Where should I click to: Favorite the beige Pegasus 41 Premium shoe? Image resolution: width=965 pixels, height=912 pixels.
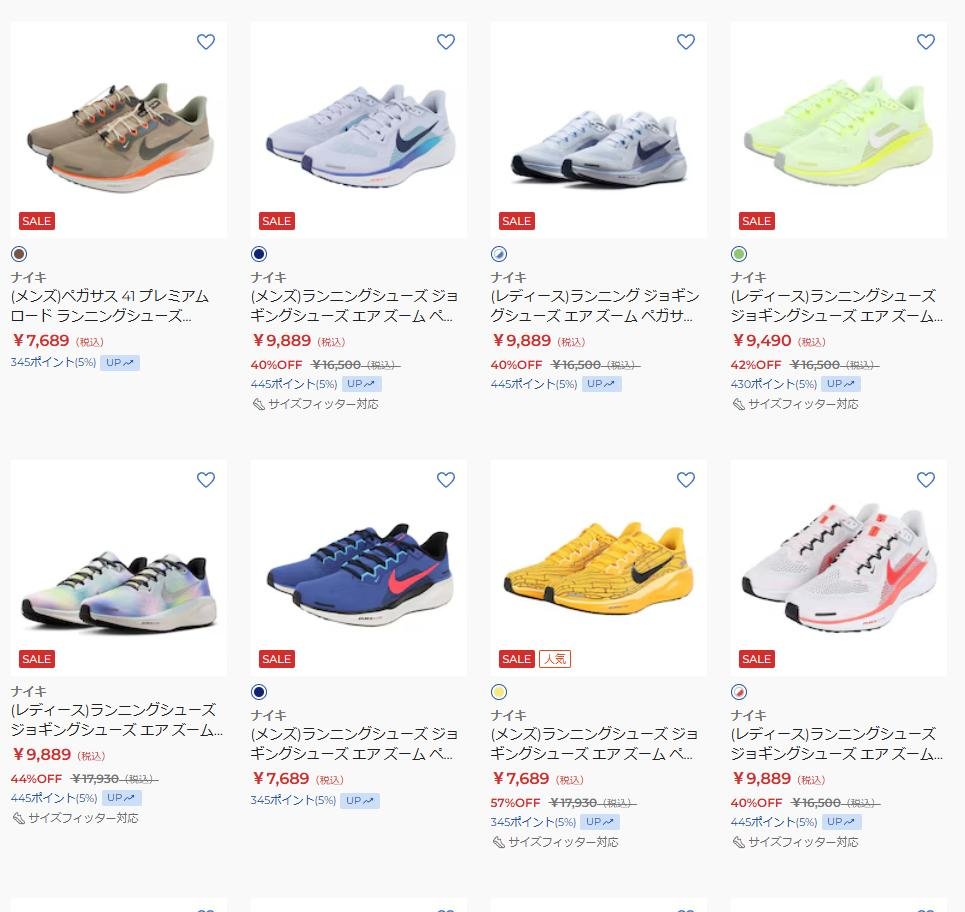point(206,42)
